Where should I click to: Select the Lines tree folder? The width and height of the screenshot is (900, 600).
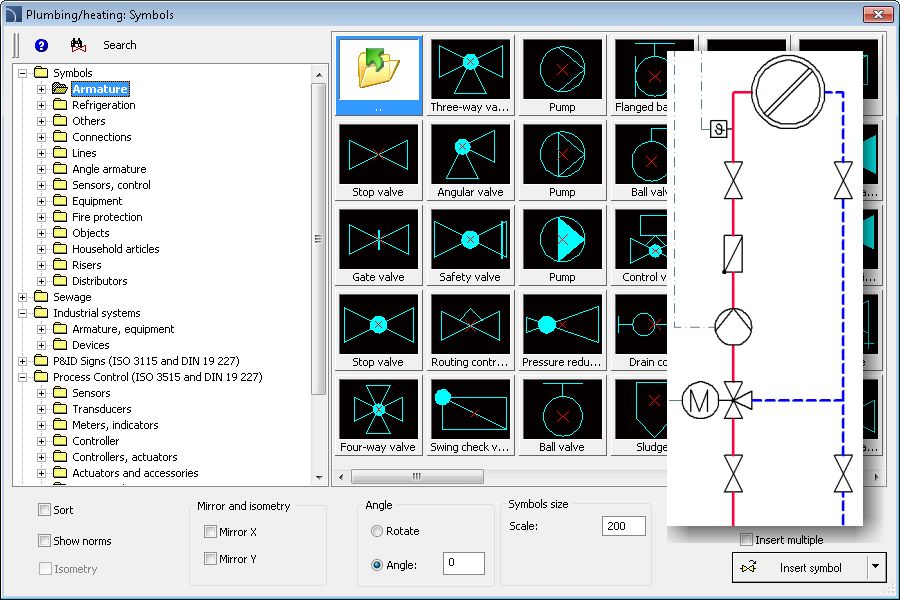tap(84, 153)
